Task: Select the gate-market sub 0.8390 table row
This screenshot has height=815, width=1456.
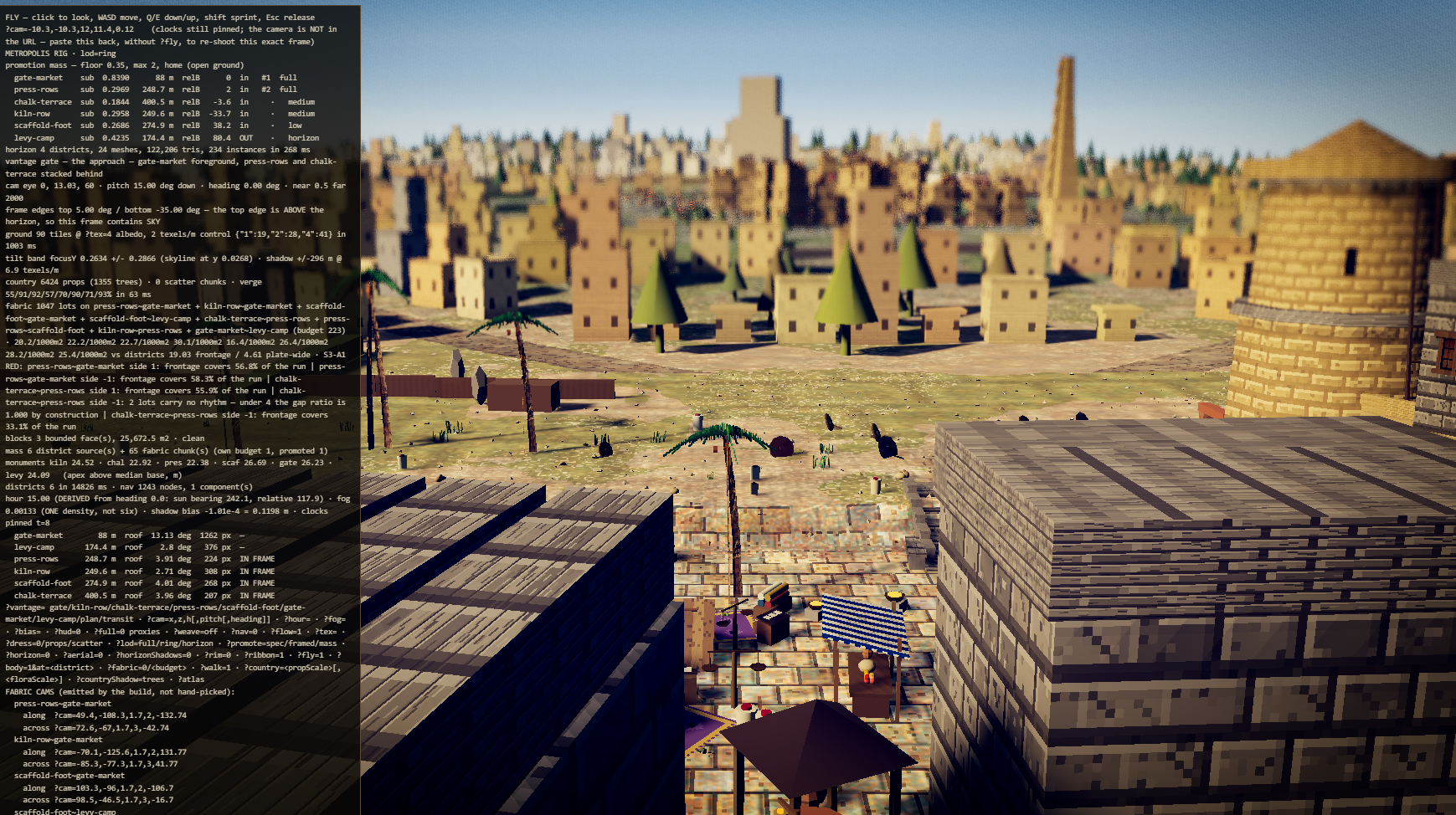Action: [156, 78]
